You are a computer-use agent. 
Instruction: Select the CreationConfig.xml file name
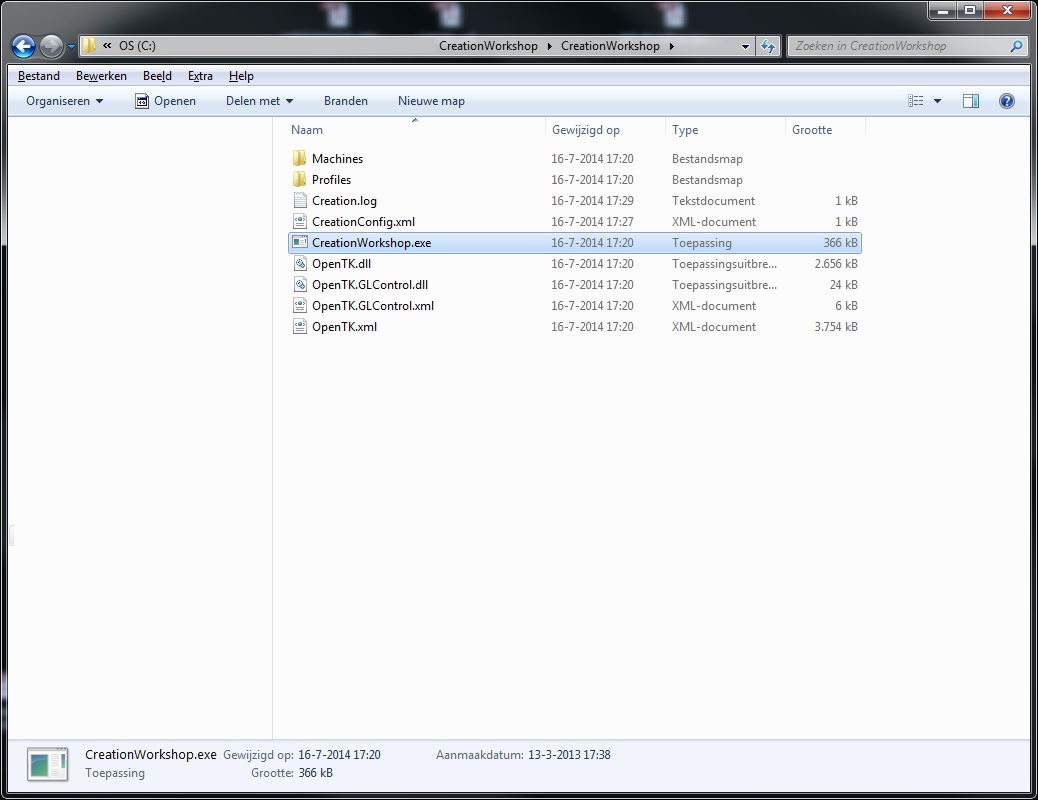pos(363,222)
